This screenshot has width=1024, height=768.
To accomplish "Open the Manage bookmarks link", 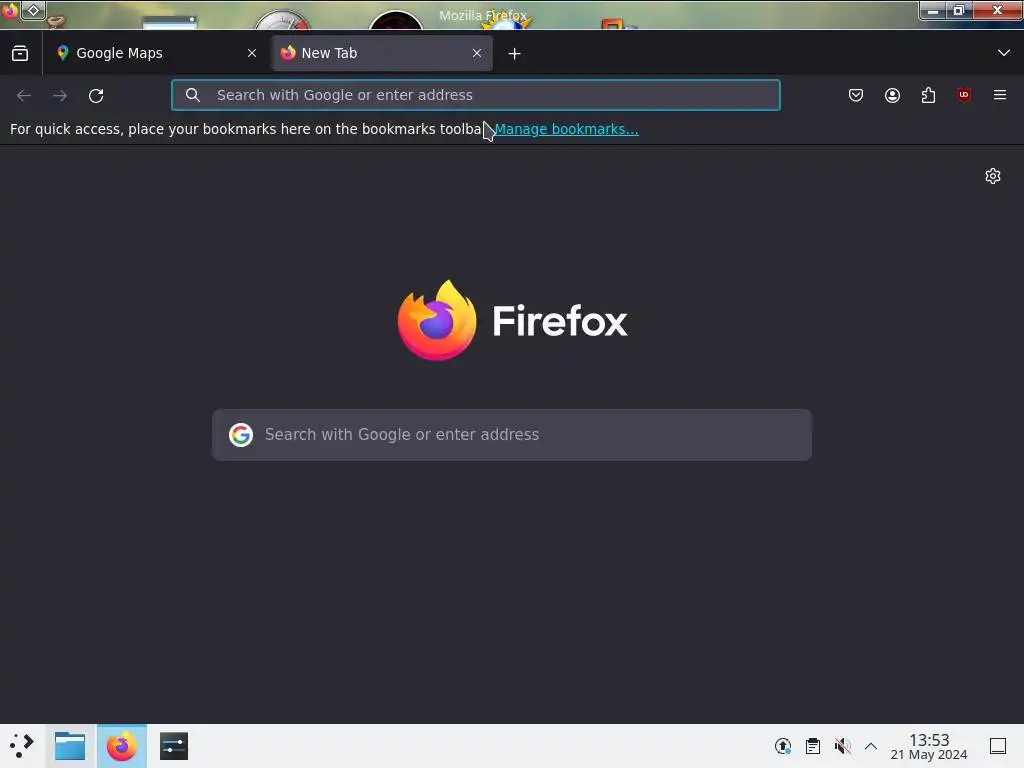I will [566, 129].
